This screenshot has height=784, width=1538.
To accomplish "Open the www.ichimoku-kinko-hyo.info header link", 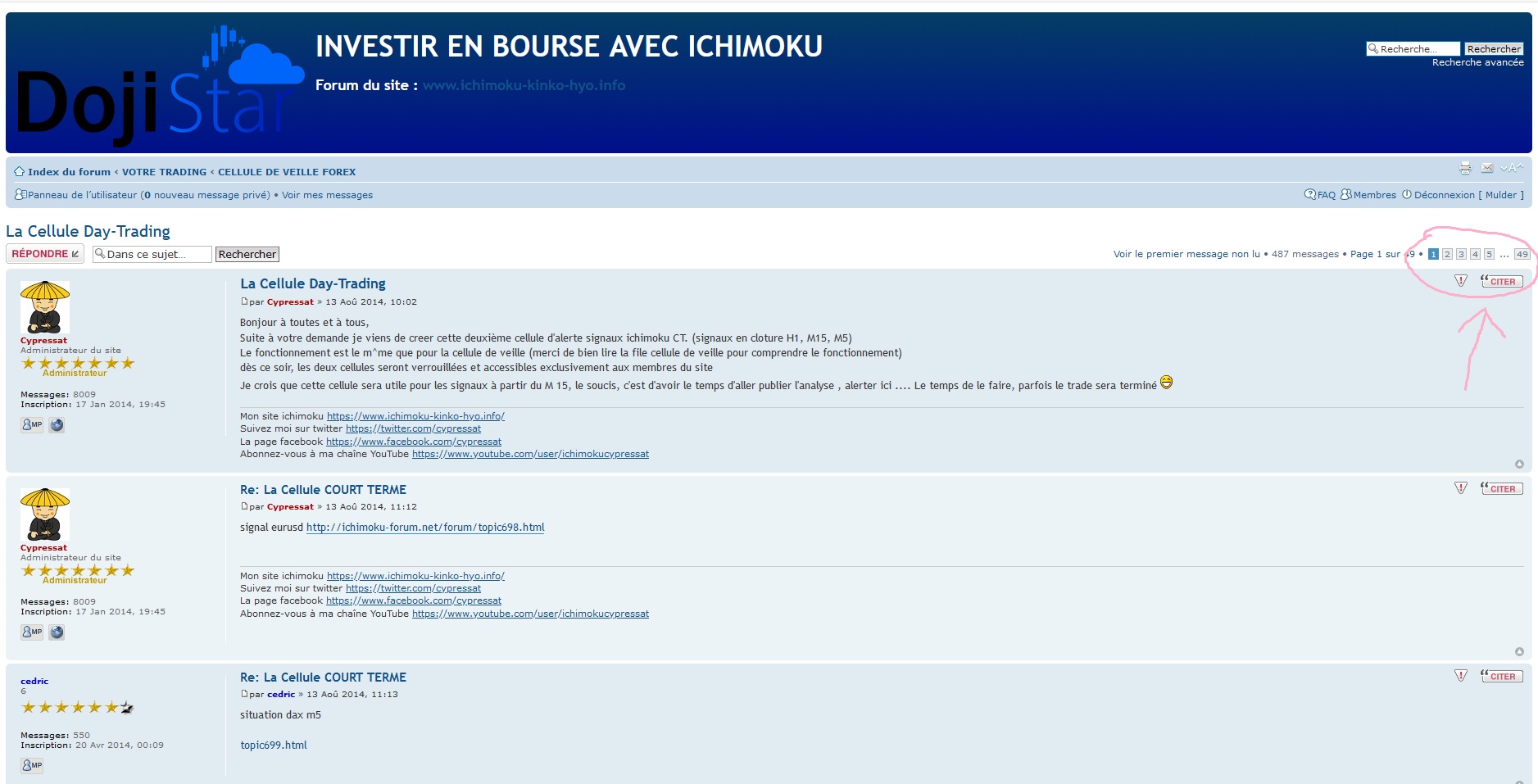I will pos(524,85).
